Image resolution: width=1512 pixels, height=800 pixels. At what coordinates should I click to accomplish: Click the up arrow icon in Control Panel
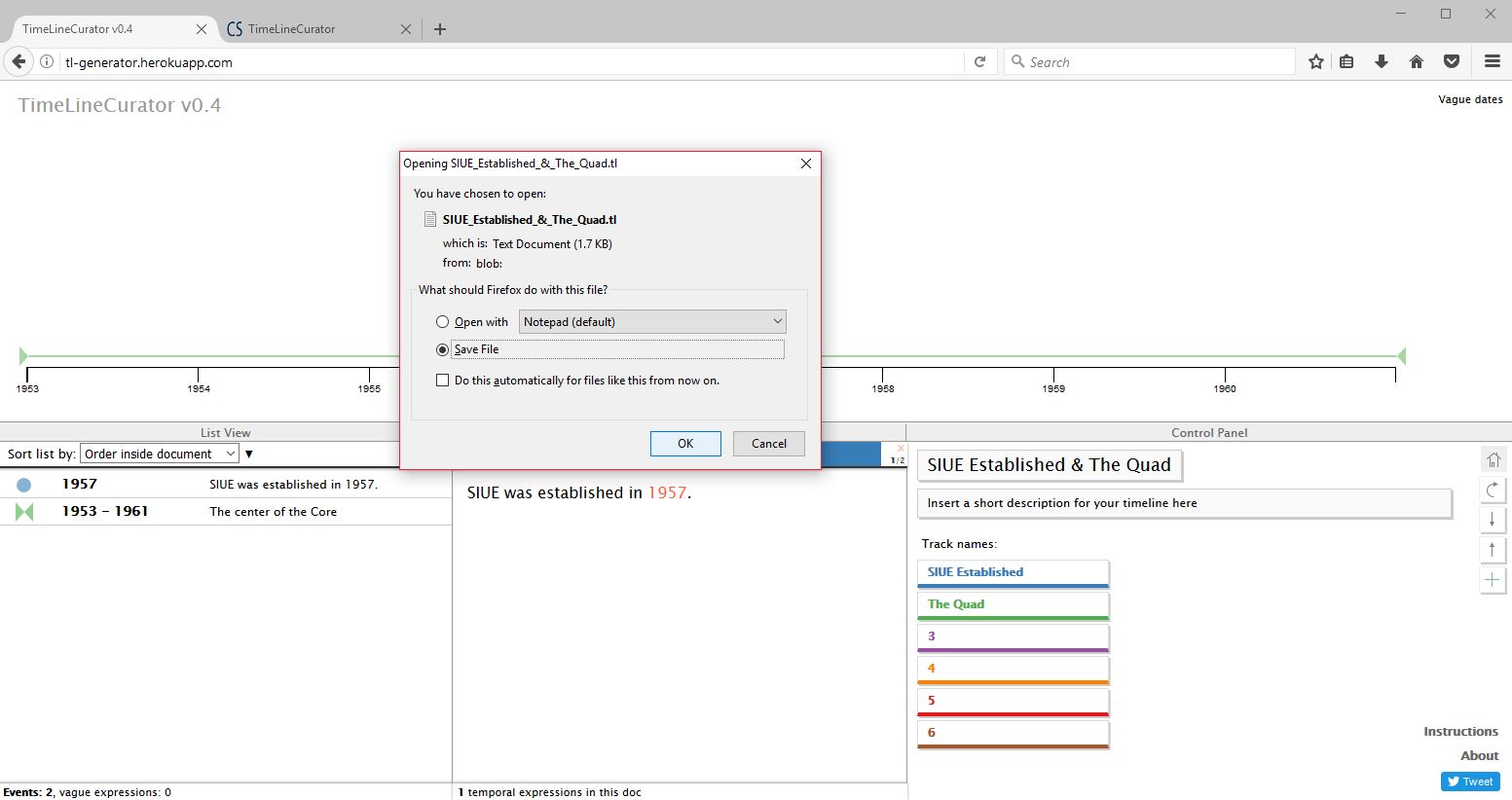point(1493,550)
